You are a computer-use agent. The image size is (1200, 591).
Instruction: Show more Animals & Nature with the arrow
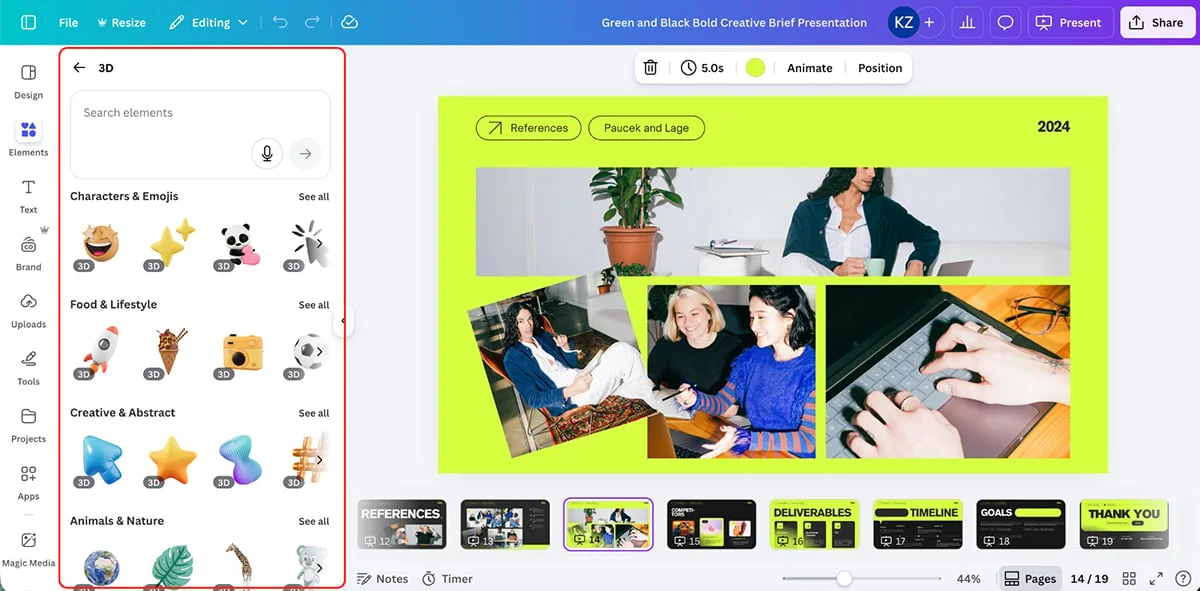pos(319,567)
